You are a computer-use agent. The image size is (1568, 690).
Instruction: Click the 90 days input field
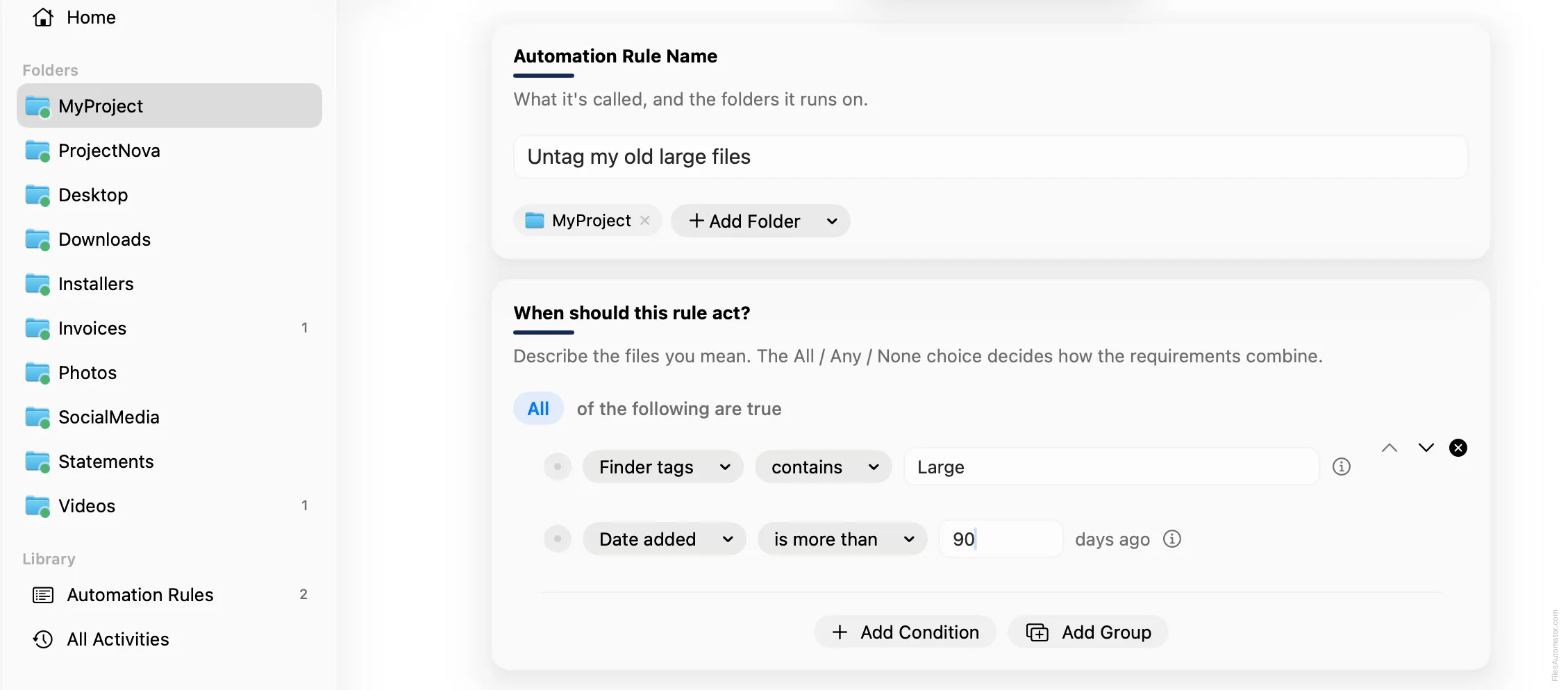pos(1001,539)
